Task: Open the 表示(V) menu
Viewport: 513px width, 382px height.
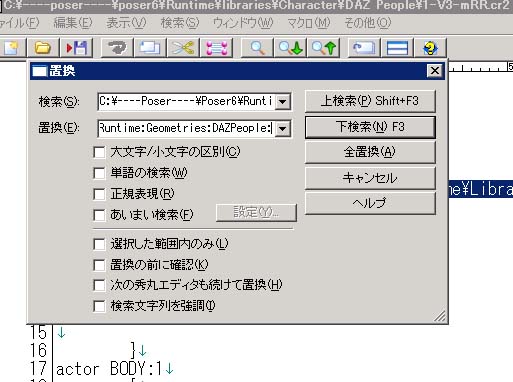Action: click(x=126, y=23)
